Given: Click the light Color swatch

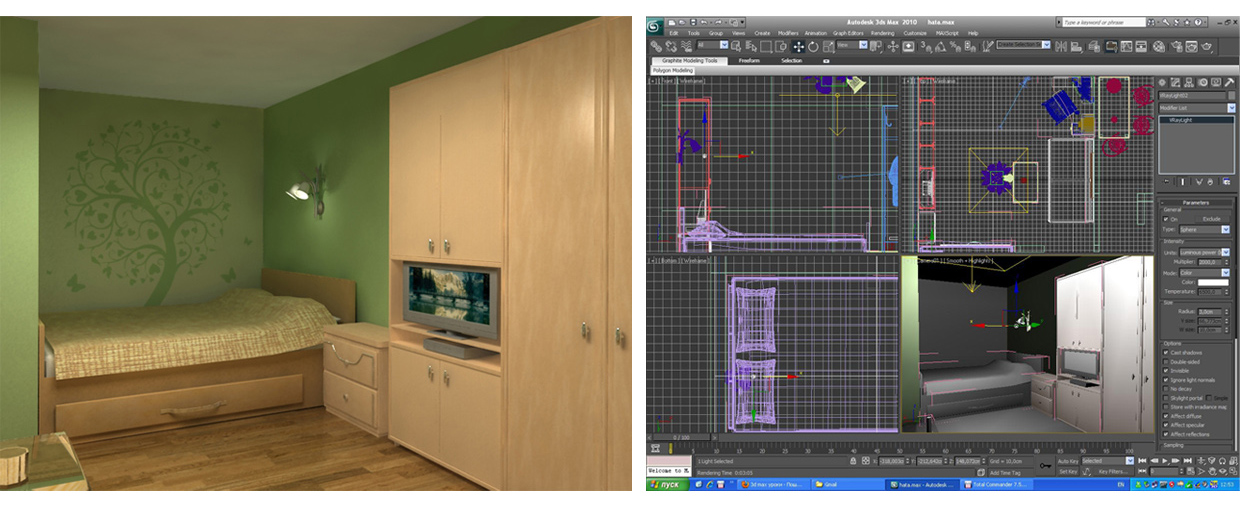Looking at the screenshot, I should (1212, 282).
